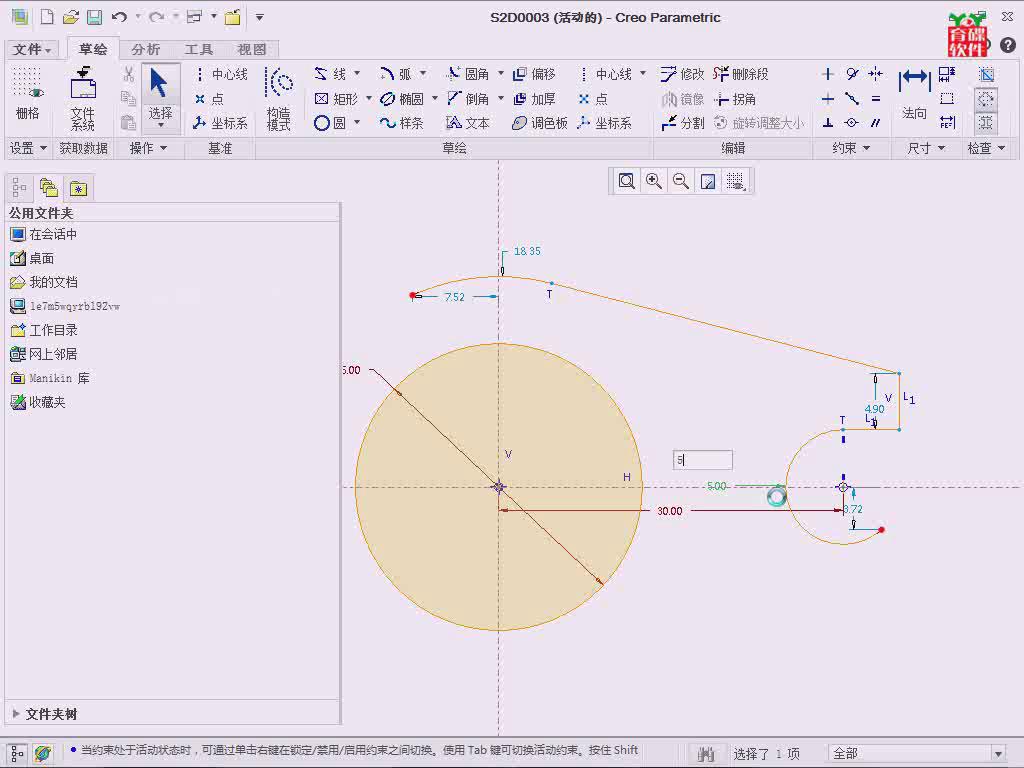The width and height of the screenshot is (1024, 768).
Task: Select the 分割 divide tool
Action: (x=682, y=123)
